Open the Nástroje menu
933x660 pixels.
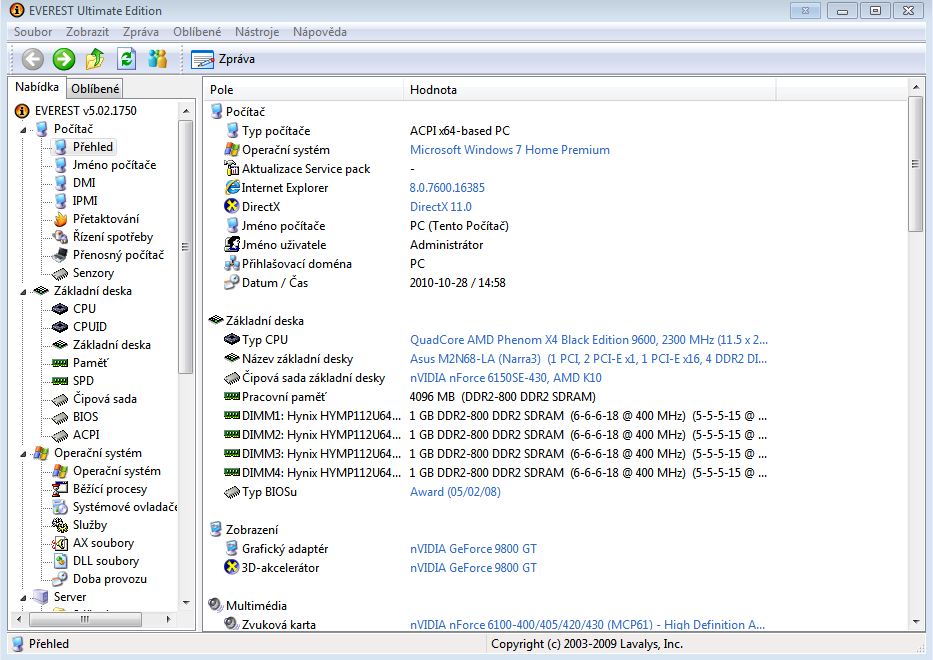(257, 32)
